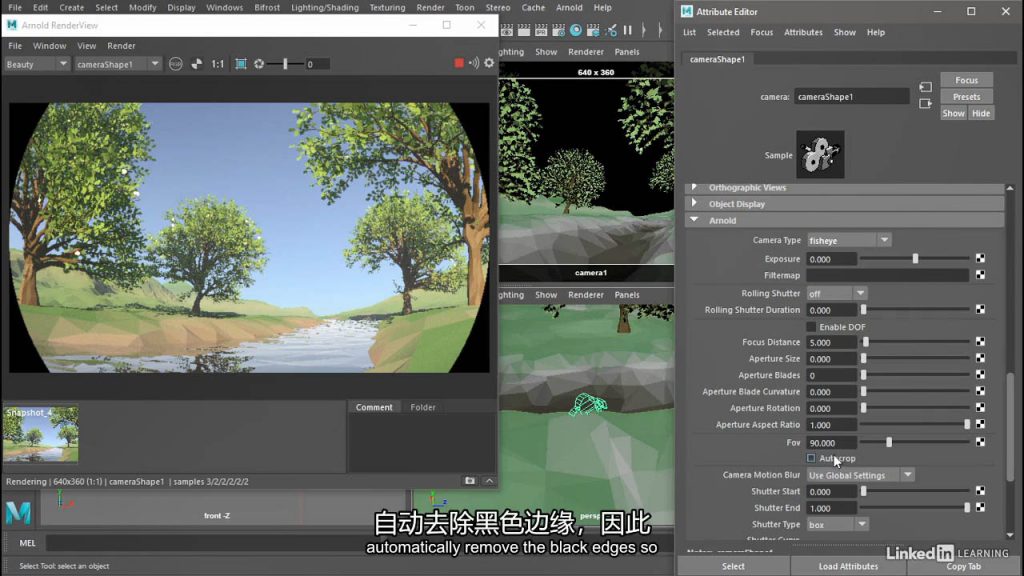Viewport: 1024px width, 576px height.
Task: Toggle the Enable DOF checkbox
Action: coord(811,327)
